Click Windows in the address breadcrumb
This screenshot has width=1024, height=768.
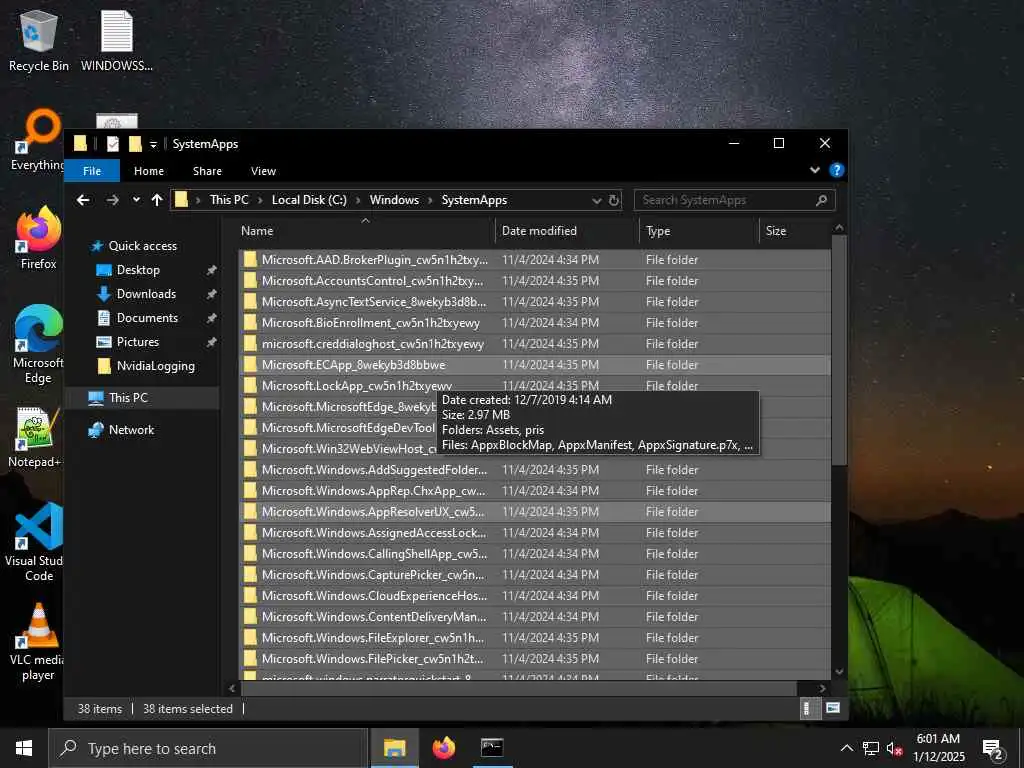[394, 200]
